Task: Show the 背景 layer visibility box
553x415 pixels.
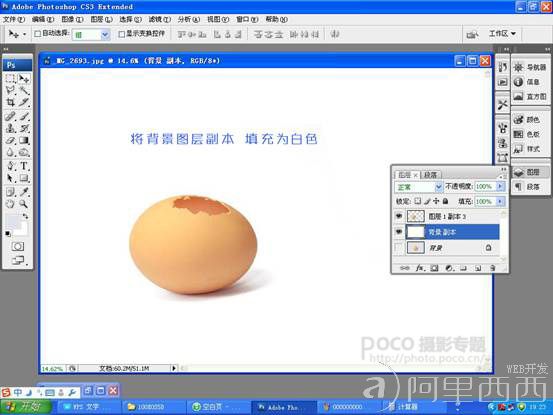Action: tap(399, 248)
